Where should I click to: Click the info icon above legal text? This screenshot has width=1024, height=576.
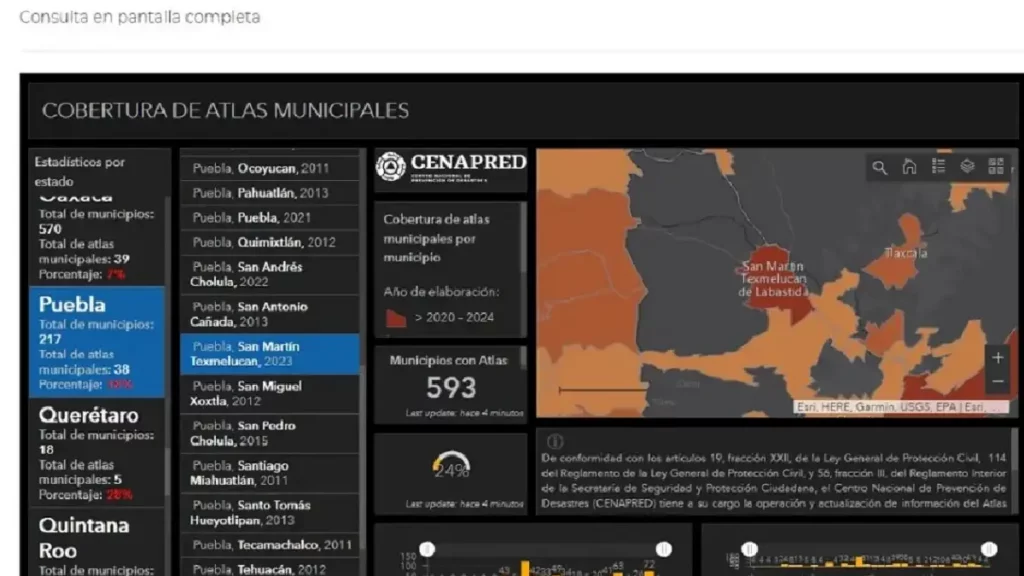555,441
